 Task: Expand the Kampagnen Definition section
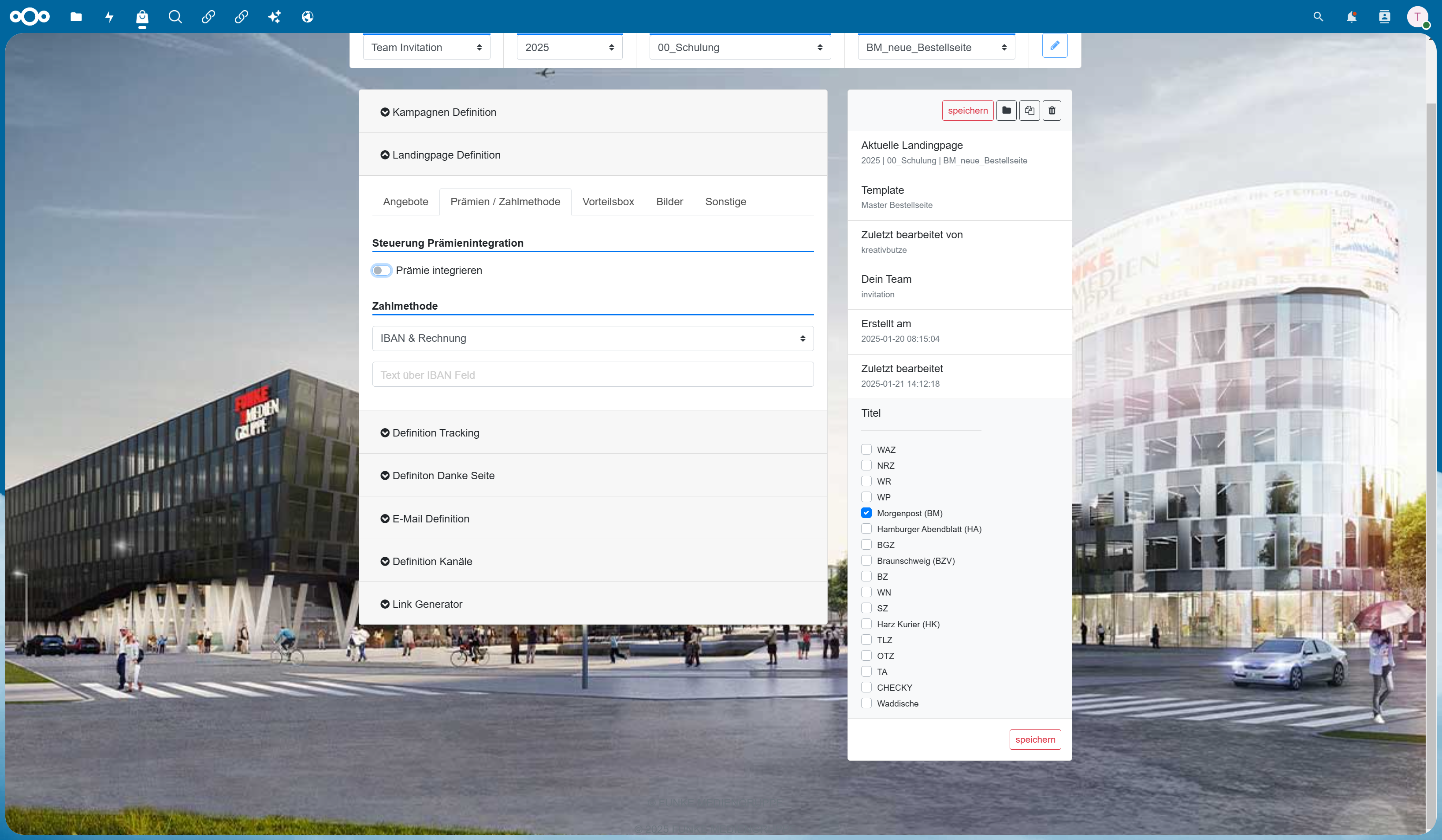pyautogui.click(x=593, y=112)
